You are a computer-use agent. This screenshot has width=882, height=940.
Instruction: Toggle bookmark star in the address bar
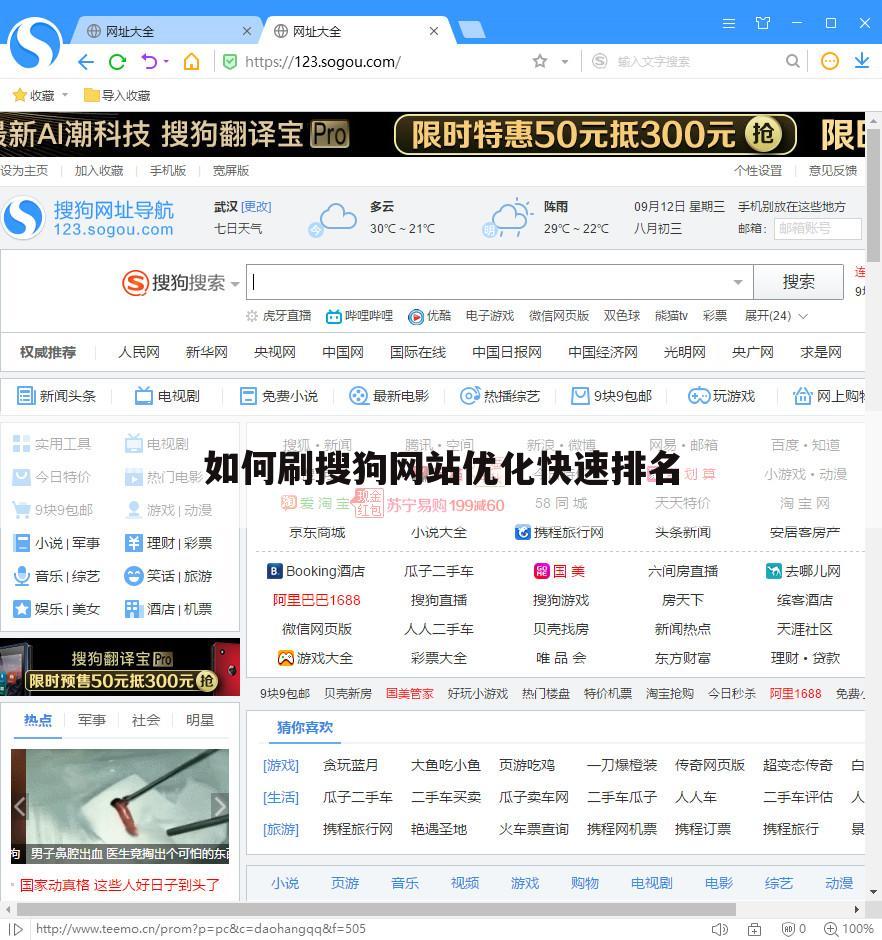coord(539,61)
